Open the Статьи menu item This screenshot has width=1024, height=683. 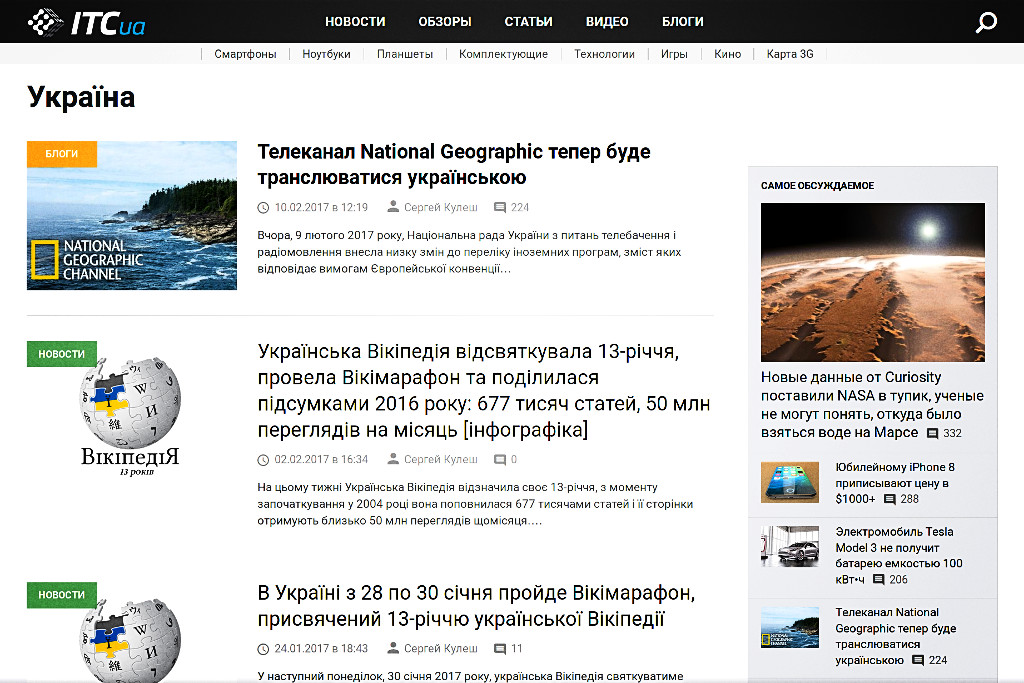point(528,22)
